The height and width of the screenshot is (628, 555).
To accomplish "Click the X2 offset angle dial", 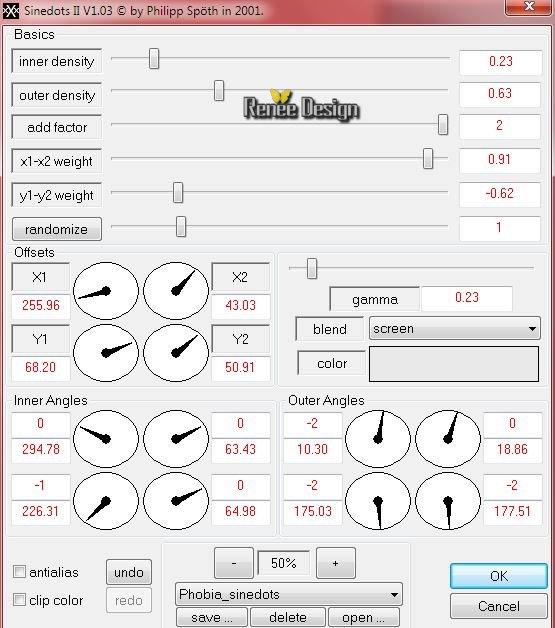I will pyautogui.click(x=176, y=291).
